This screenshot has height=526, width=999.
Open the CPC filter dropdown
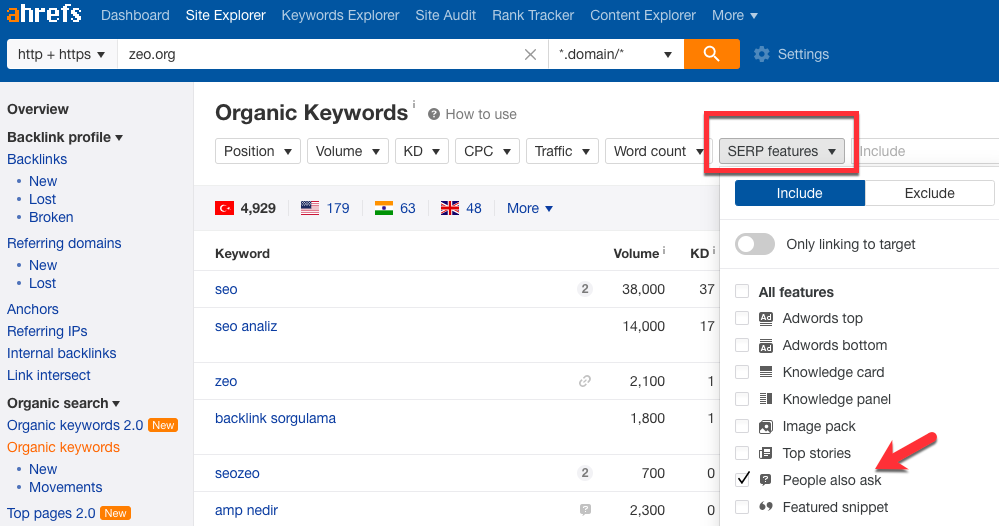click(487, 152)
